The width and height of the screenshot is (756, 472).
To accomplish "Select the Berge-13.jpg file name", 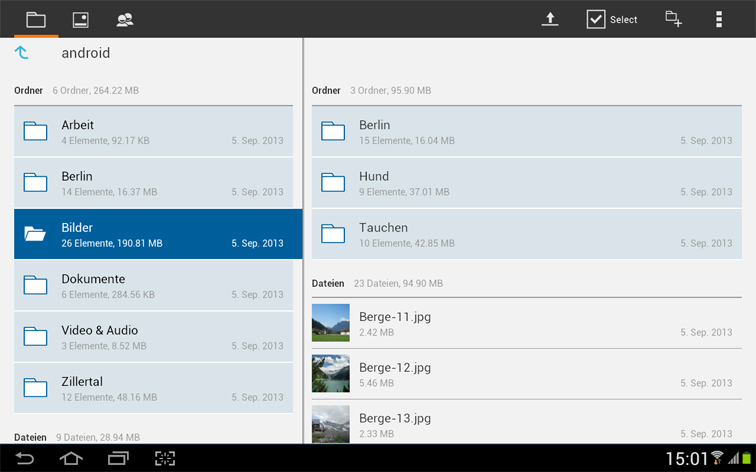I will (395, 418).
